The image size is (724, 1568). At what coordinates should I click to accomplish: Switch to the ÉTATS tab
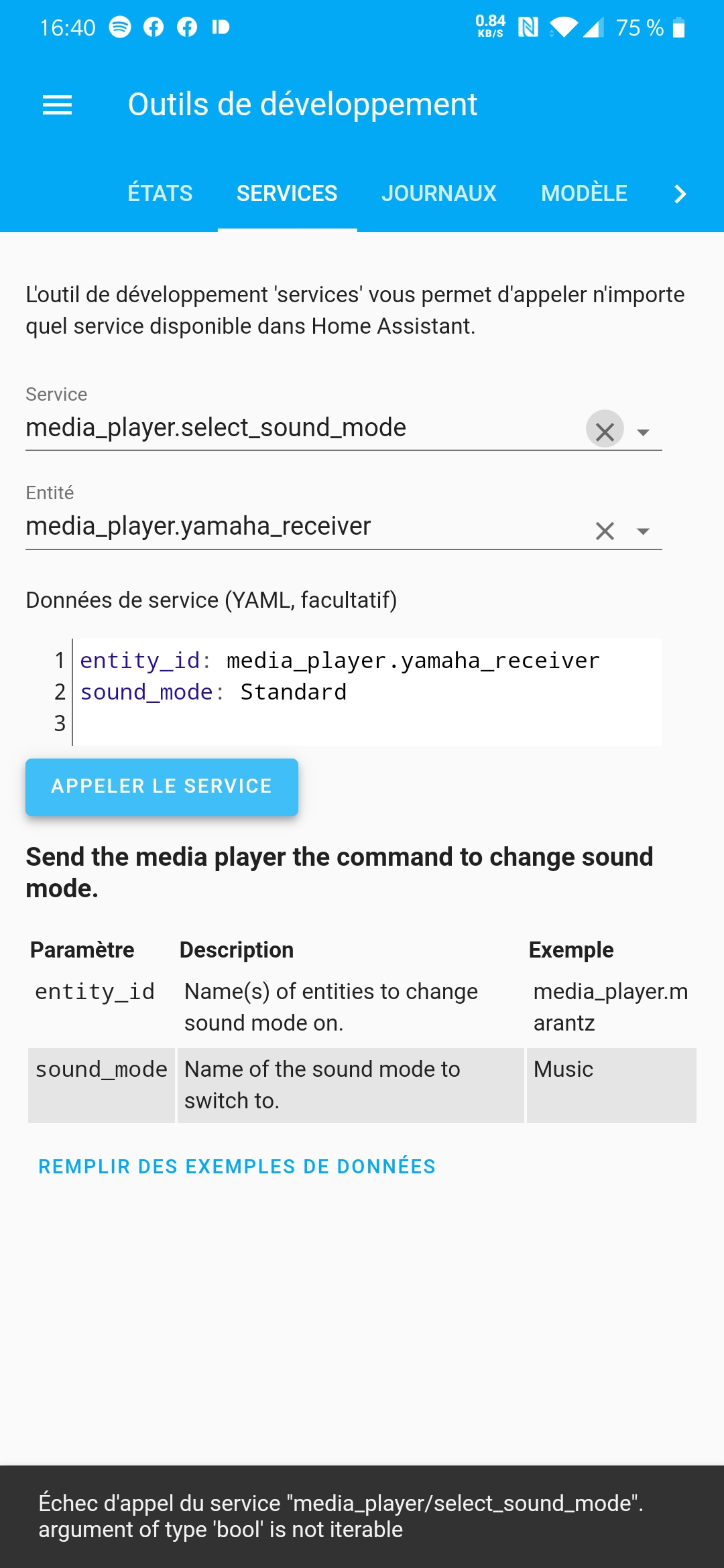pos(160,194)
